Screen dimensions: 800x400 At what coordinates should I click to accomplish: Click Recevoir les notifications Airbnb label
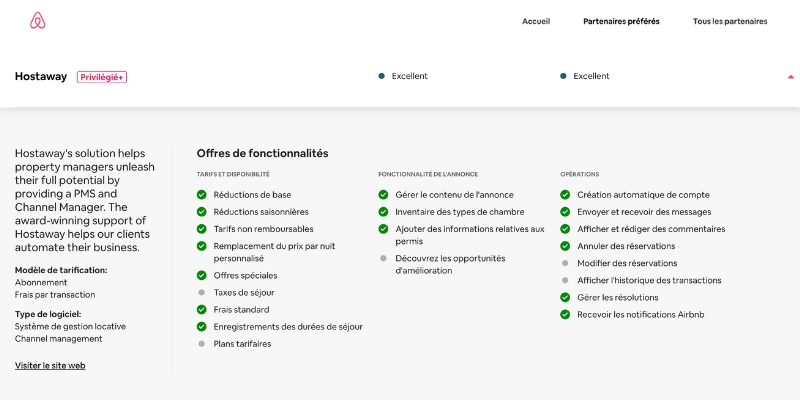click(641, 315)
